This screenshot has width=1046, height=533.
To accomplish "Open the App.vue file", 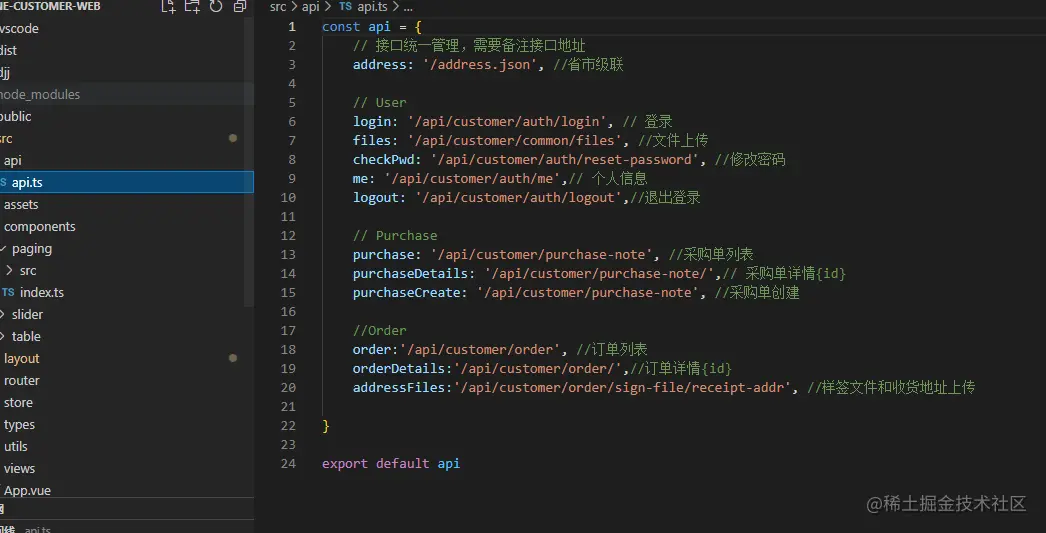I will (x=27, y=490).
